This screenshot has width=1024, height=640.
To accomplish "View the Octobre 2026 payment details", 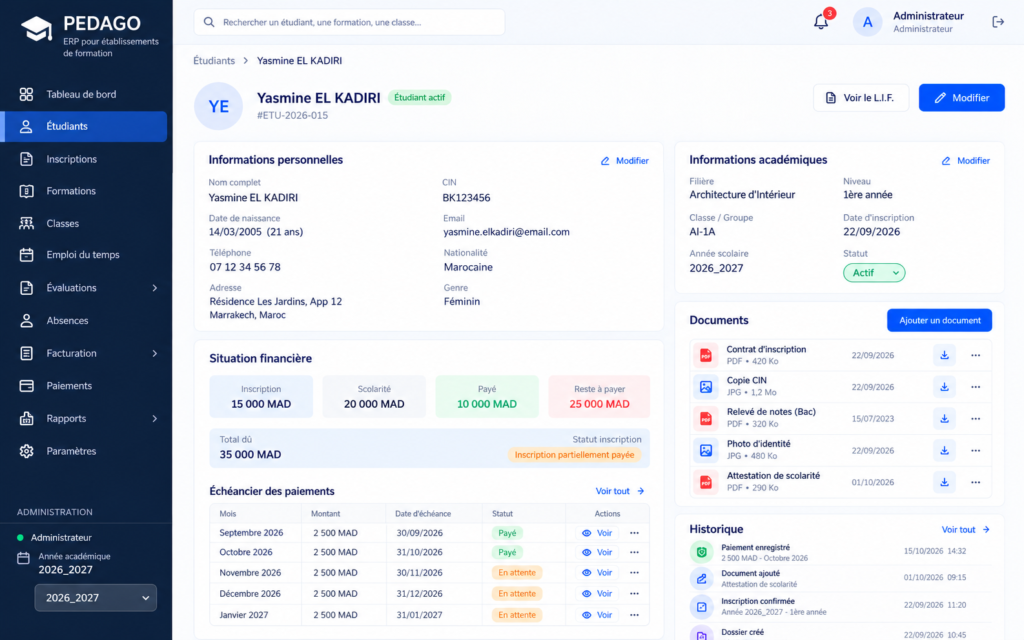I will point(597,552).
